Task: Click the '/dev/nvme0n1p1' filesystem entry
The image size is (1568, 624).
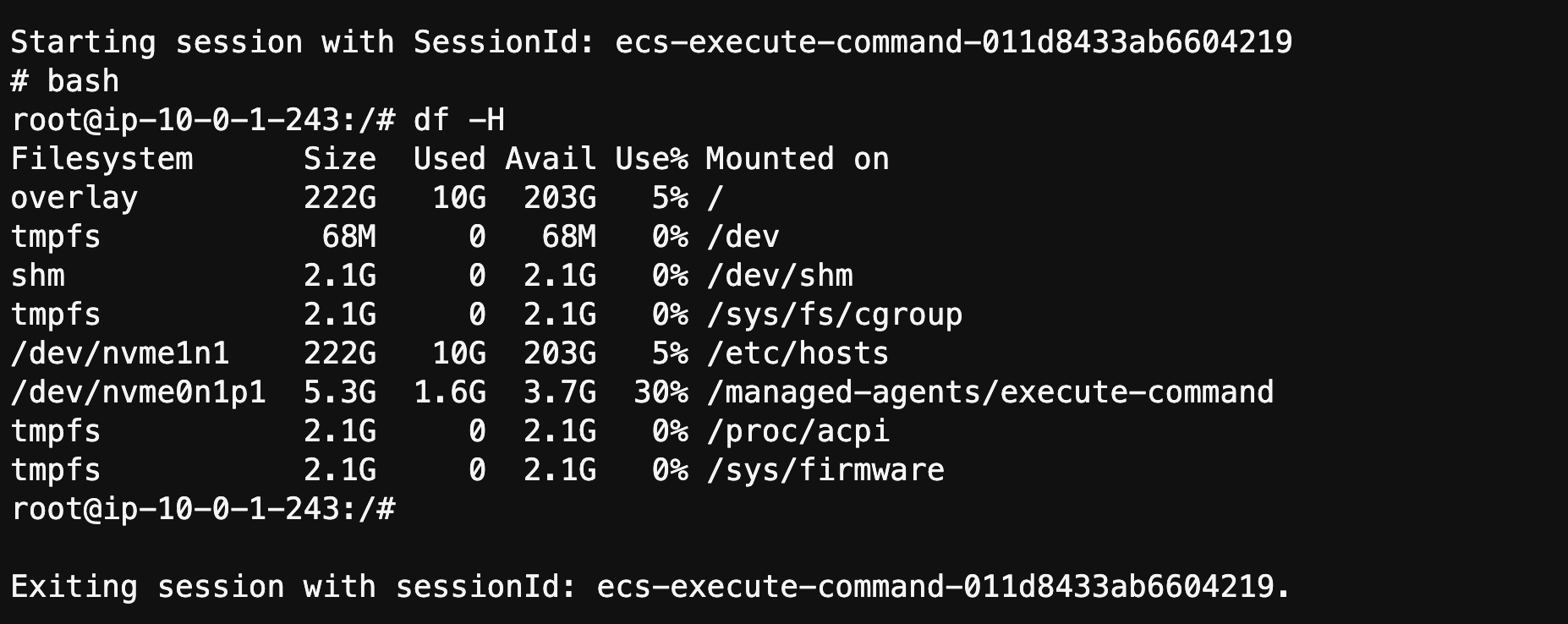Action: click(139, 392)
